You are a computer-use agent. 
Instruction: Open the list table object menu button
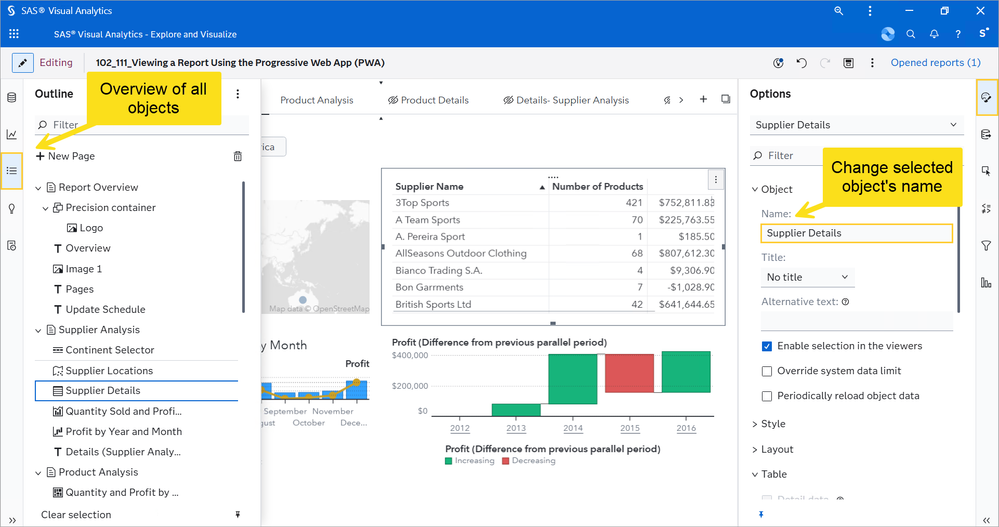[715, 180]
